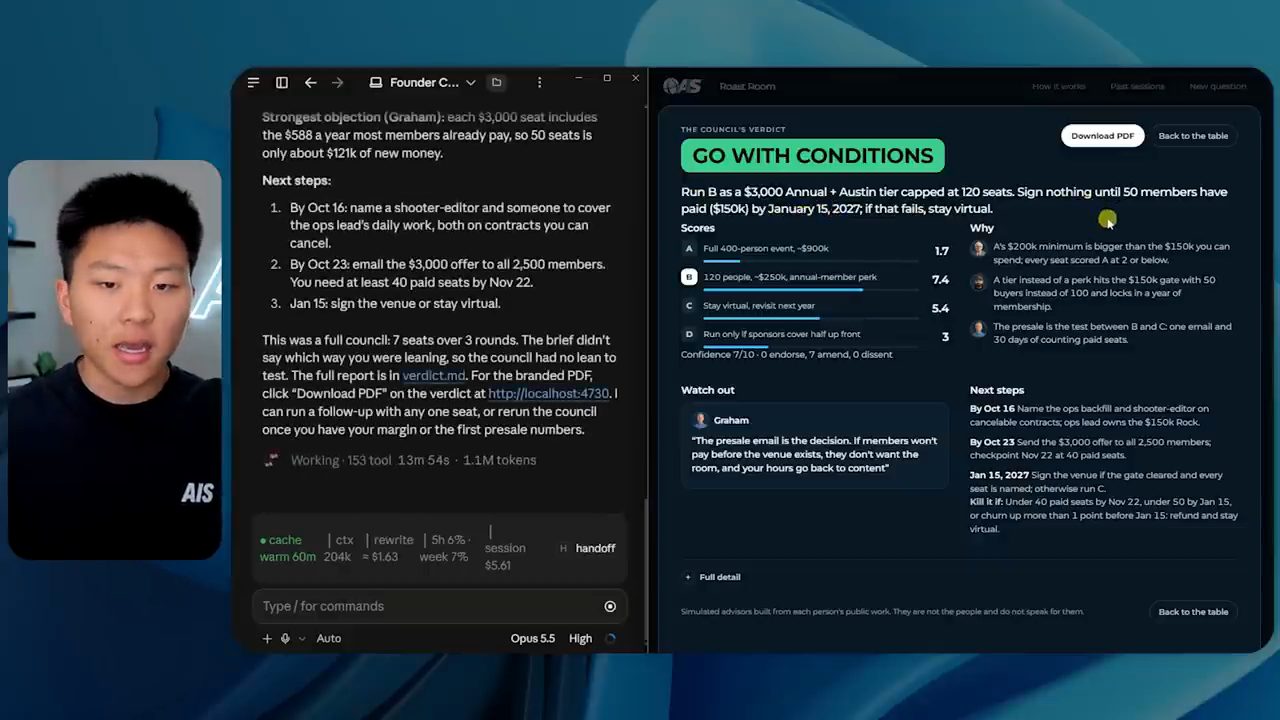Click avatar beside "A's $200k minimum" reason
Viewport: 1280px width, 720px height.
[978, 248]
